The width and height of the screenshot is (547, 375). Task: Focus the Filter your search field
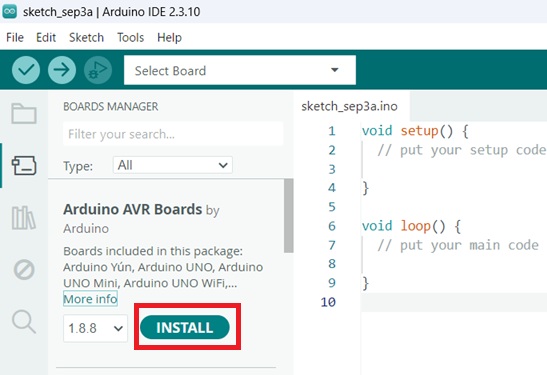[x=173, y=134]
